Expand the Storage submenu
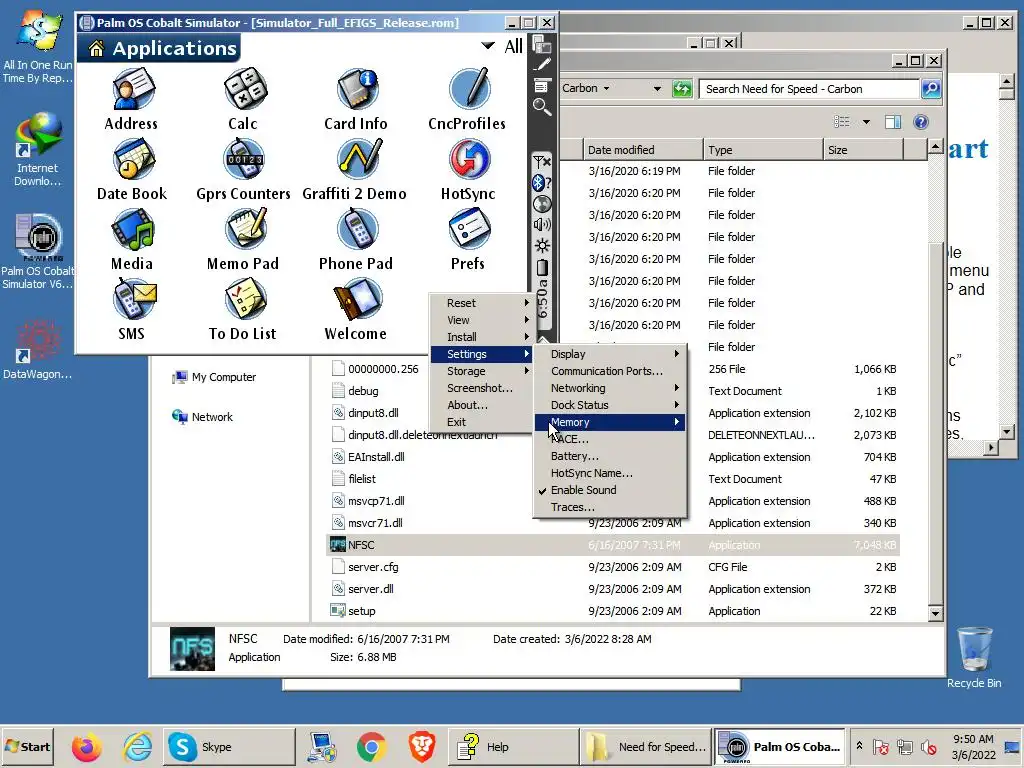 point(481,371)
